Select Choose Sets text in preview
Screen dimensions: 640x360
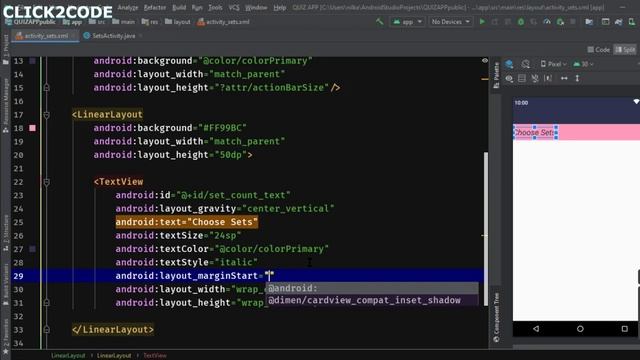coord(535,133)
